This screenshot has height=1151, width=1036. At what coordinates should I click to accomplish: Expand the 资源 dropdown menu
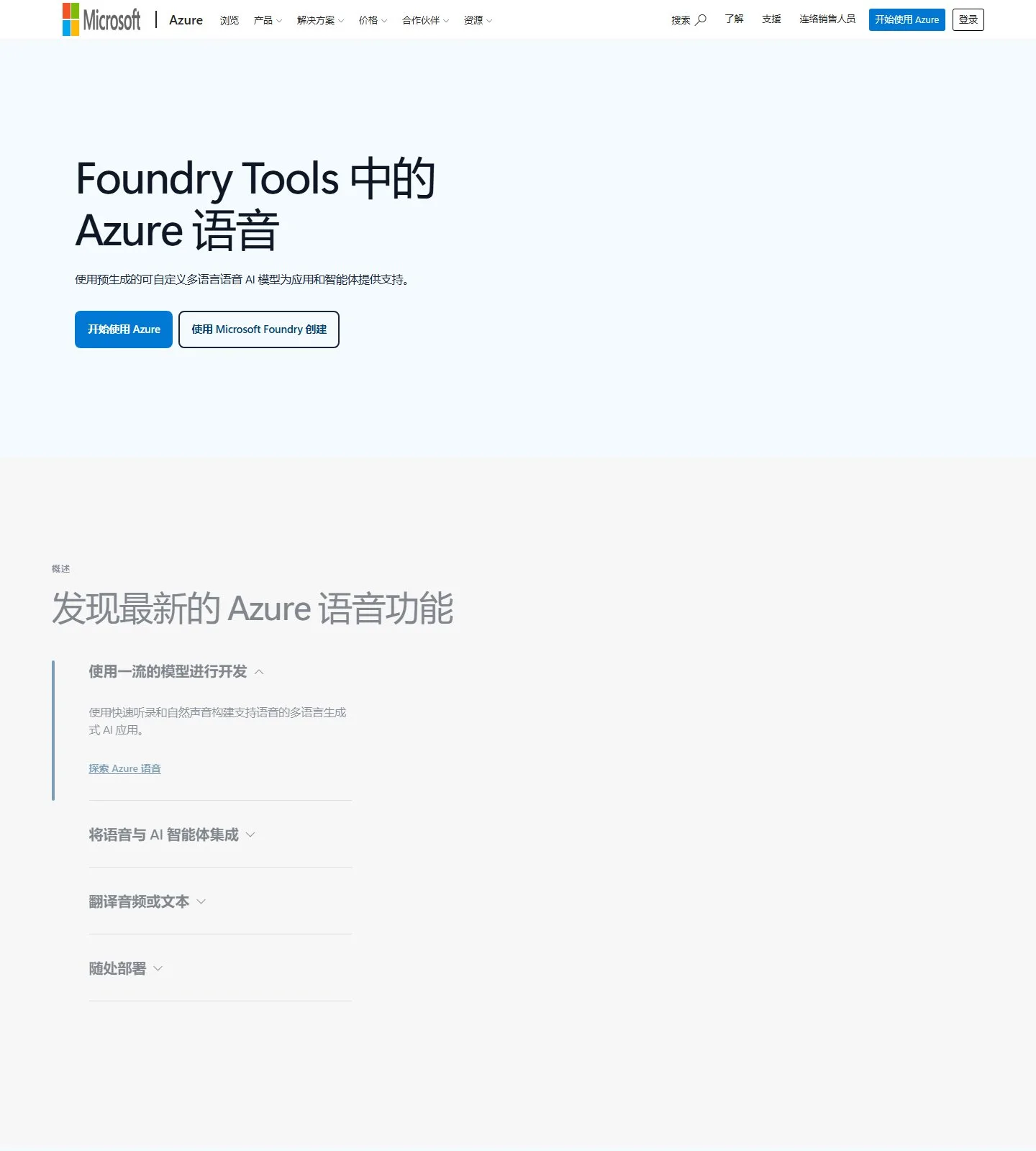pos(478,20)
